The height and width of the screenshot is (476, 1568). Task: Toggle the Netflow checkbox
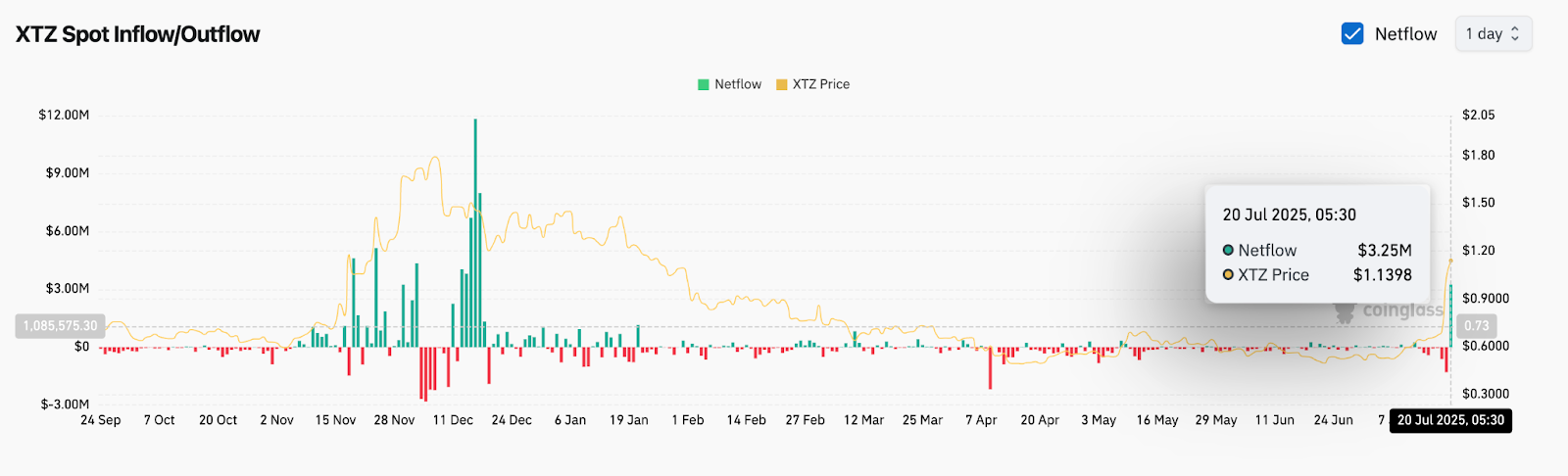tap(1352, 34)
